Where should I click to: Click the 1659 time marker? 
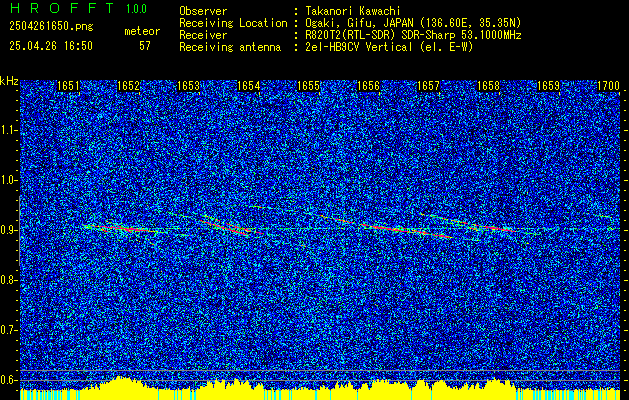548,86
